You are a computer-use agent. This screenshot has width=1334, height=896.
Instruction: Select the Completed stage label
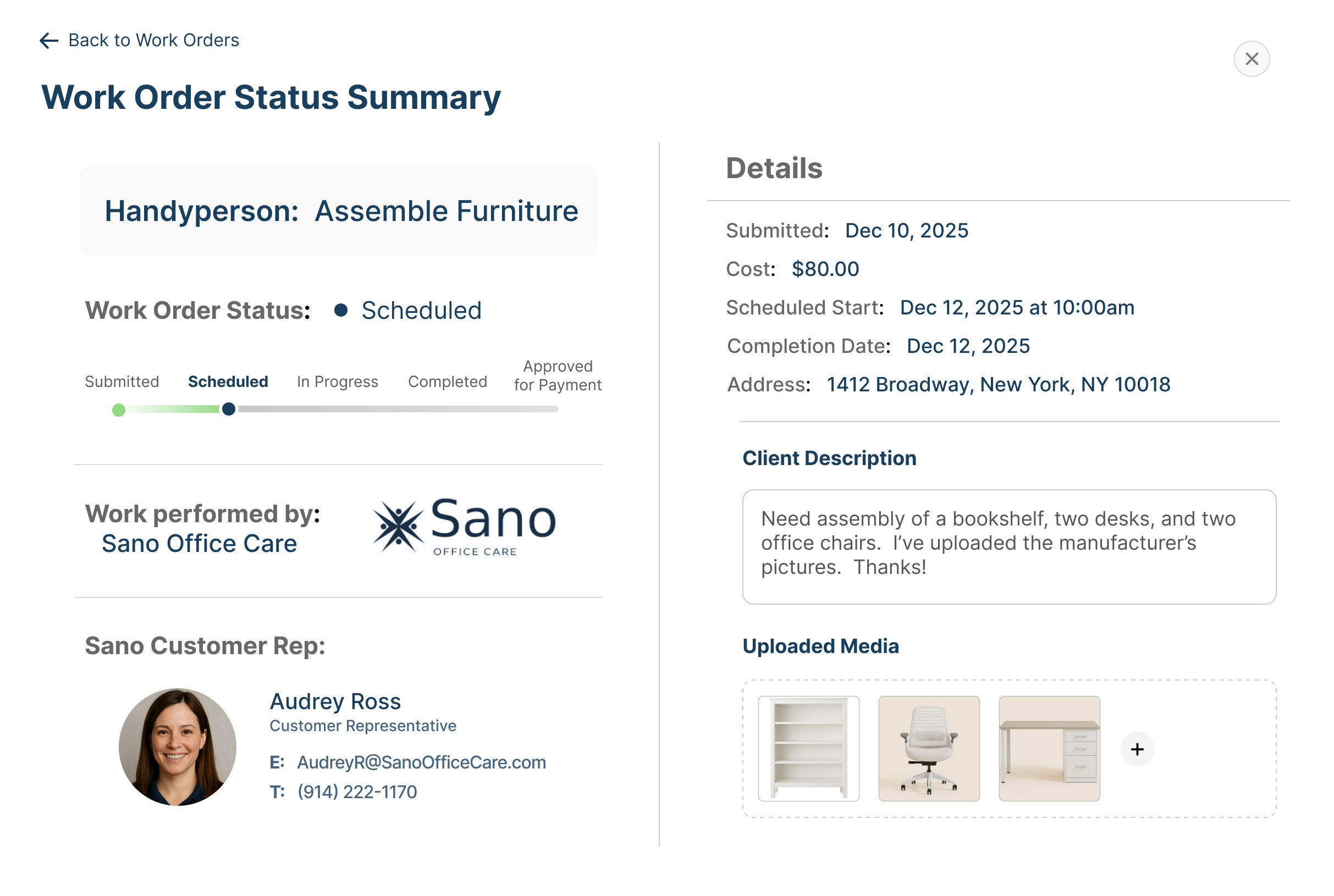[x=448, y=381]
